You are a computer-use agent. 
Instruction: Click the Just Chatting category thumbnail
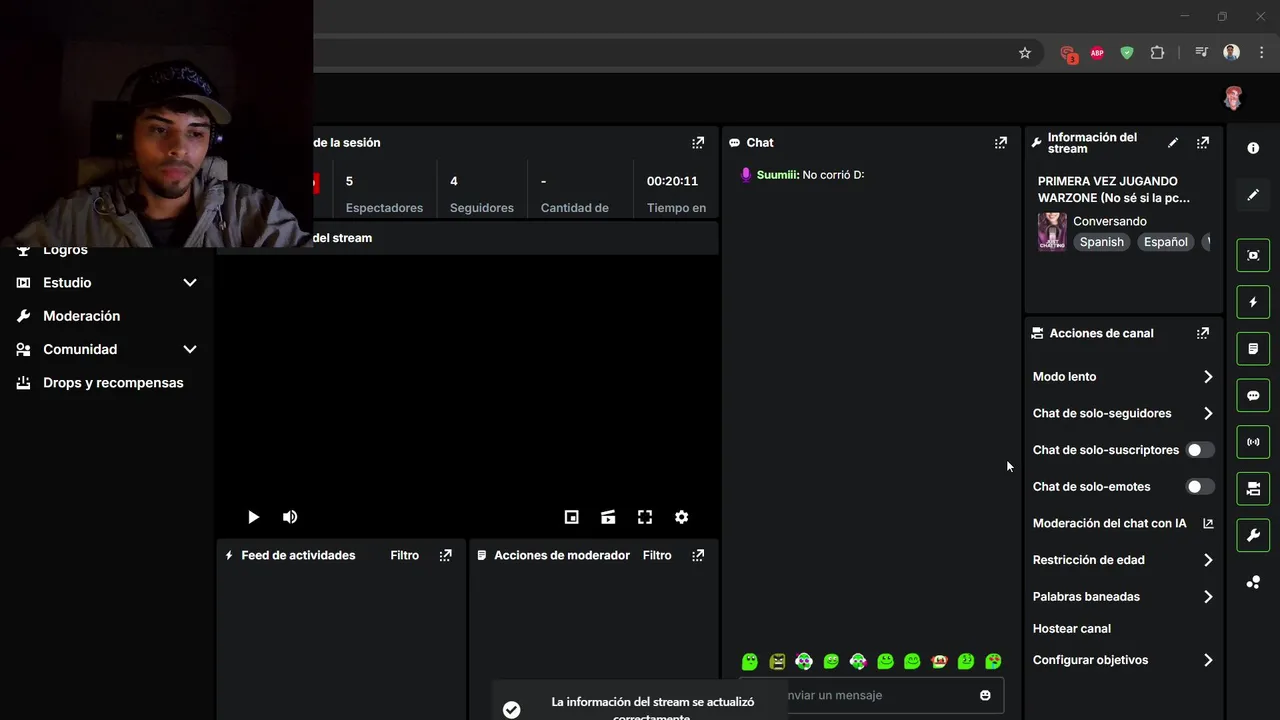point(1052,232)
